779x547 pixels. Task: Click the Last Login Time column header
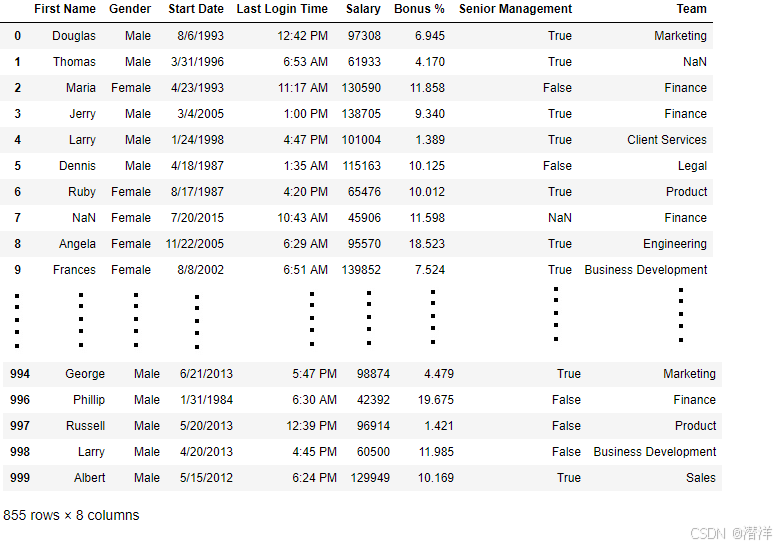[282, 9]
